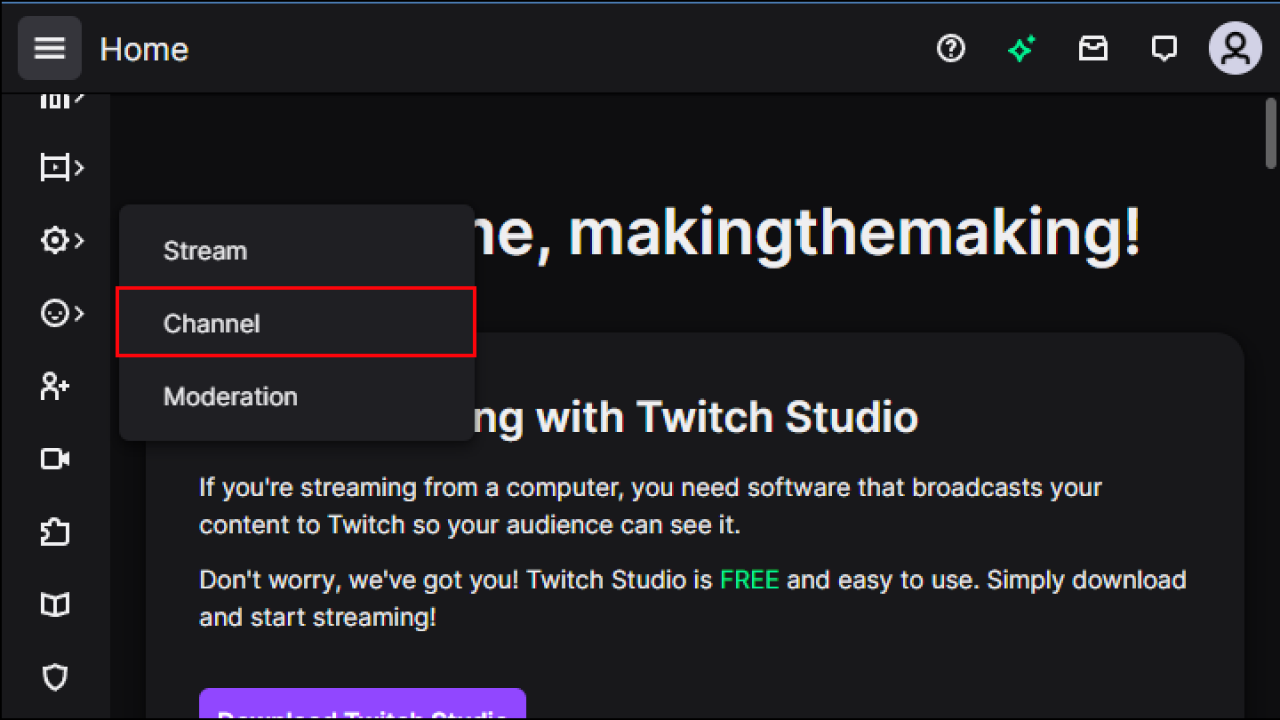Open Video Producer with the camera icon
1280x720 pixels.
tap(54, 459)
